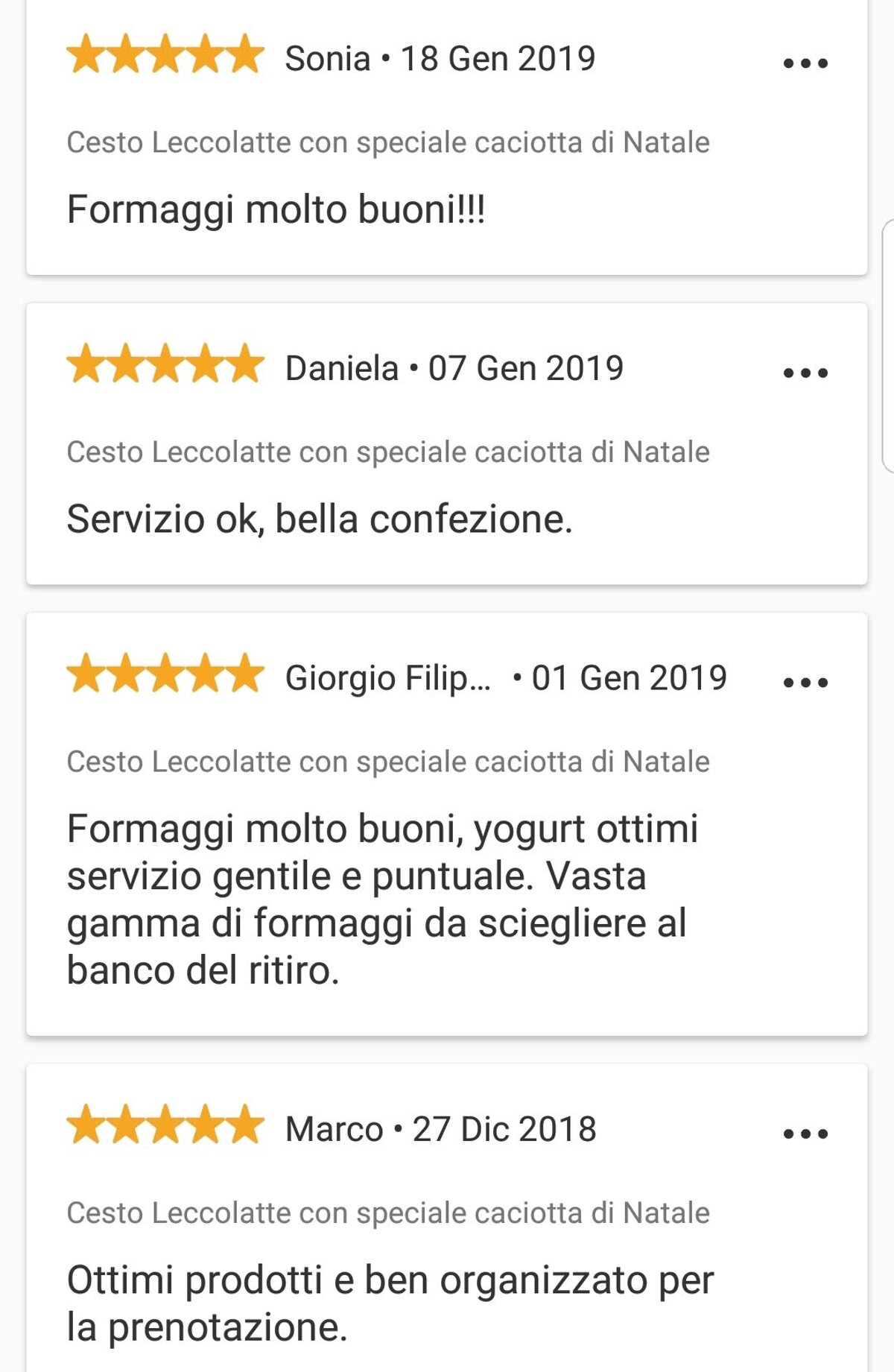Open options menu for Giorgio Filip's review
The width and height of the screenshot is (894, 1372).
[805, 683]
